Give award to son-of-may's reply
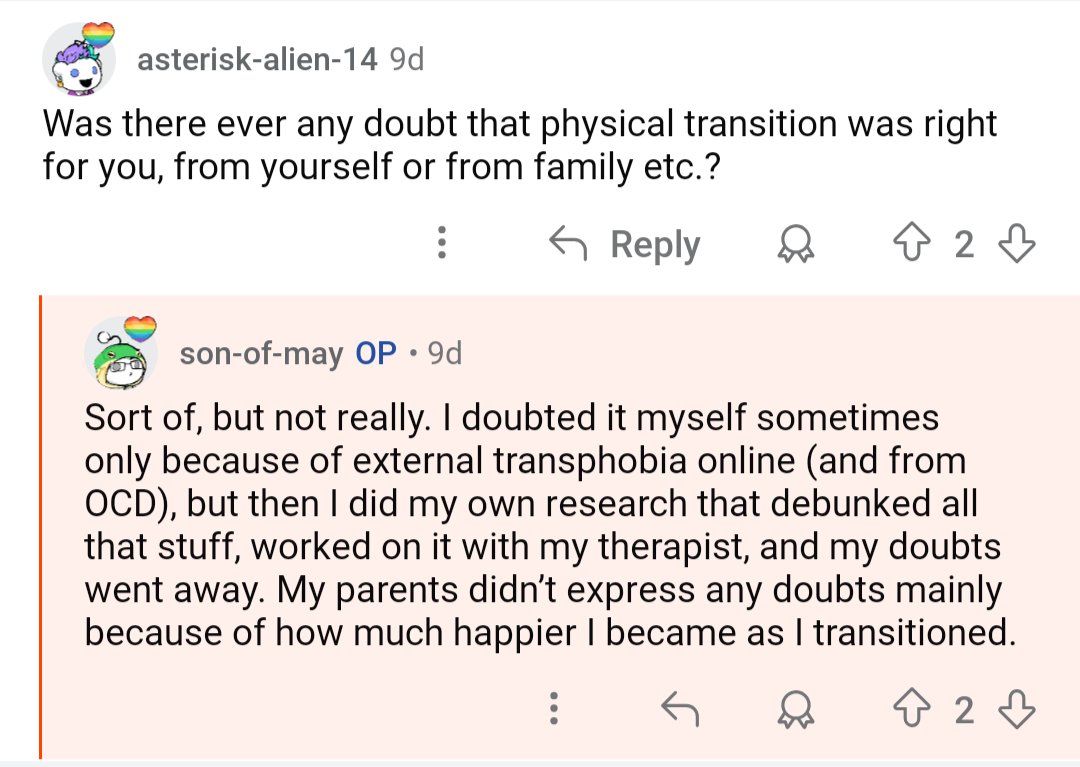Viewport: 1080px width, 767px height. (796, 711)
